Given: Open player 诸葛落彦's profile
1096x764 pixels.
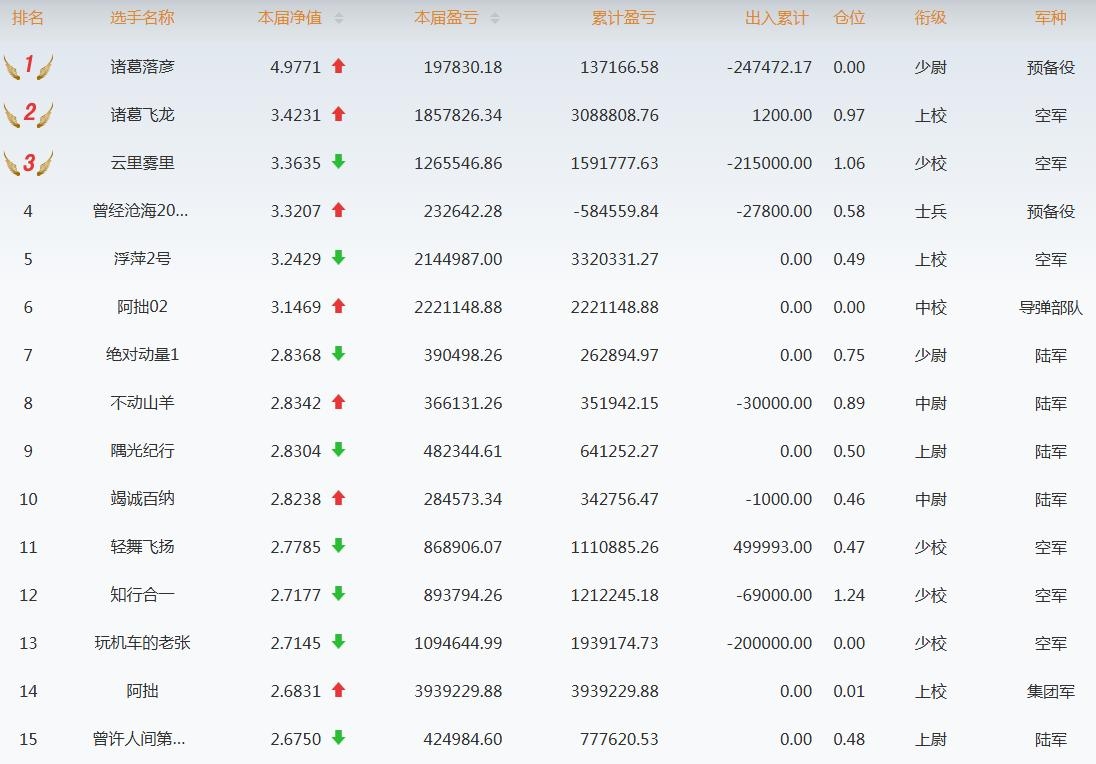Looking at the screenshot, I should [142, 67].
